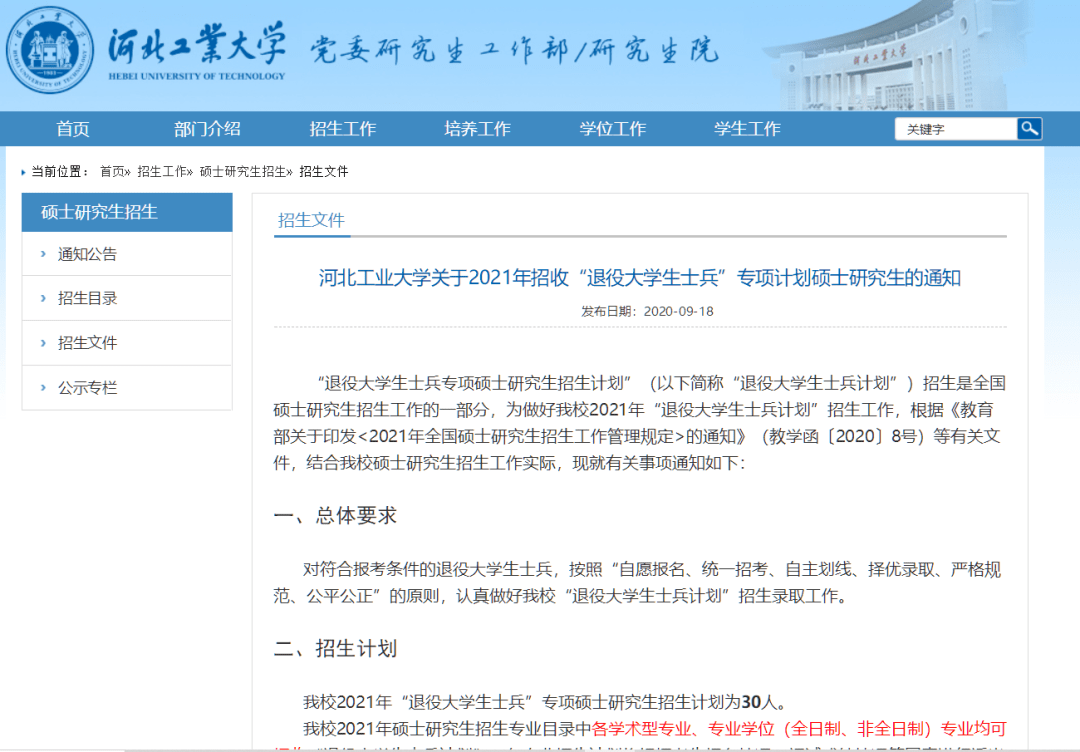The image size is (1080, 752).
Task: Click the magnifying glass search icon
Action: [x=1029, y=128]
